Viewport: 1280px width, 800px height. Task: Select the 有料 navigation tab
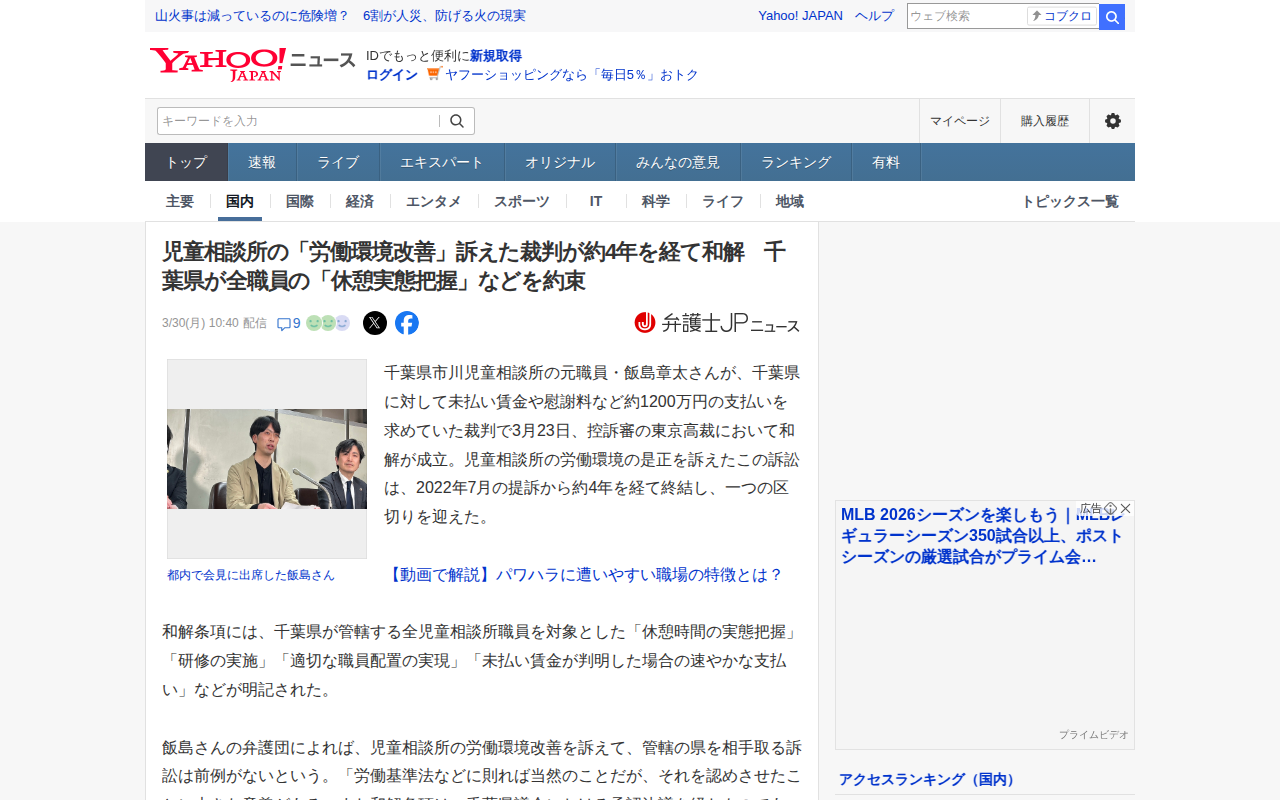[886, 162]
